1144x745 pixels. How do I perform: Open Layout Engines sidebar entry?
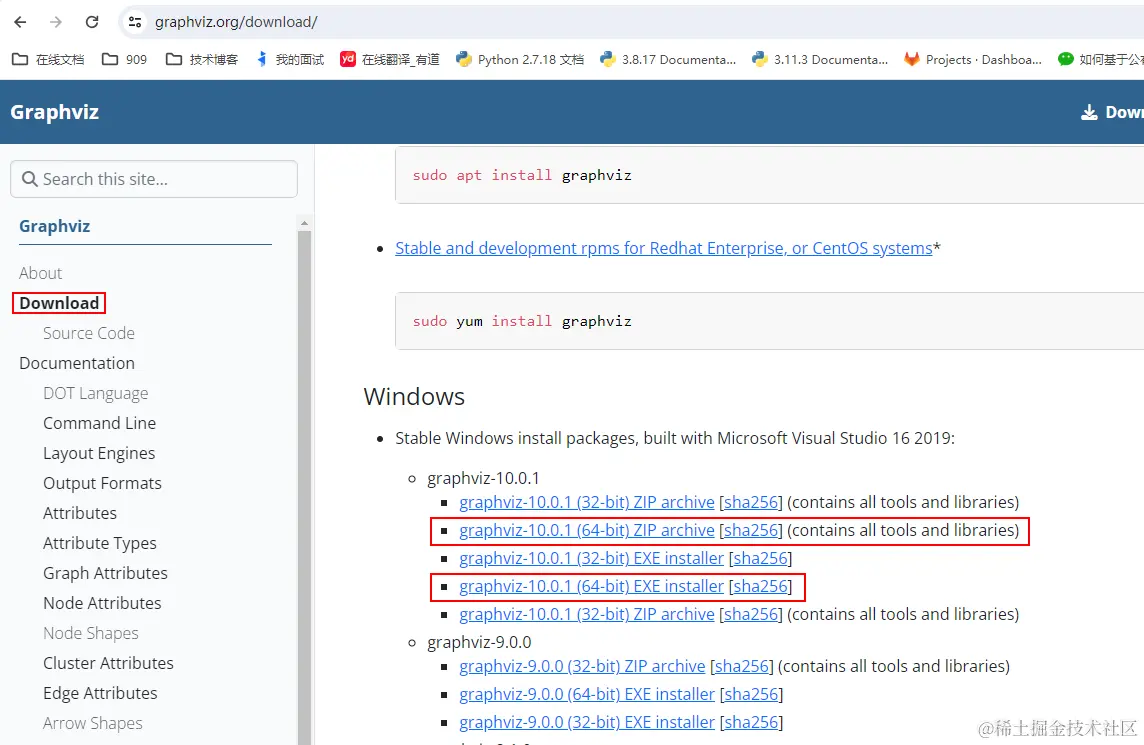(99, 453)
